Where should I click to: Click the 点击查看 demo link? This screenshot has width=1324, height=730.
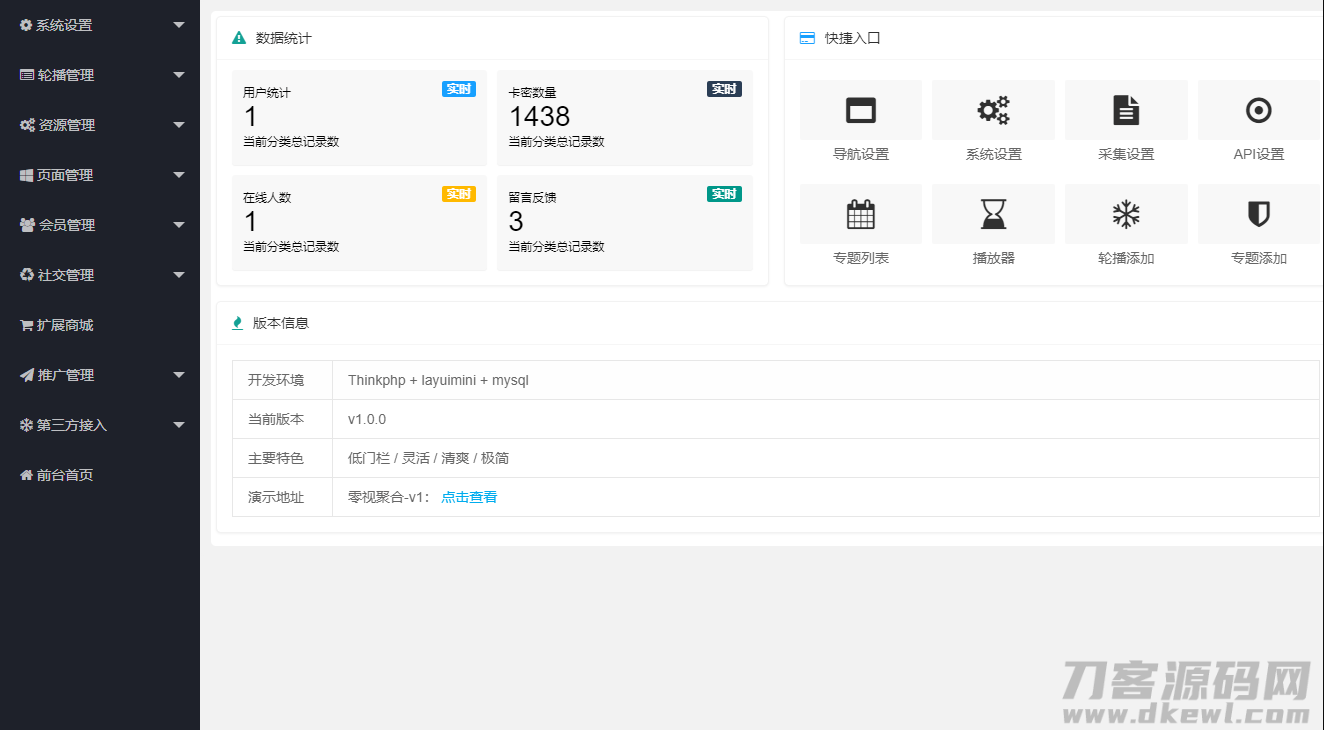tap(469, 497)
